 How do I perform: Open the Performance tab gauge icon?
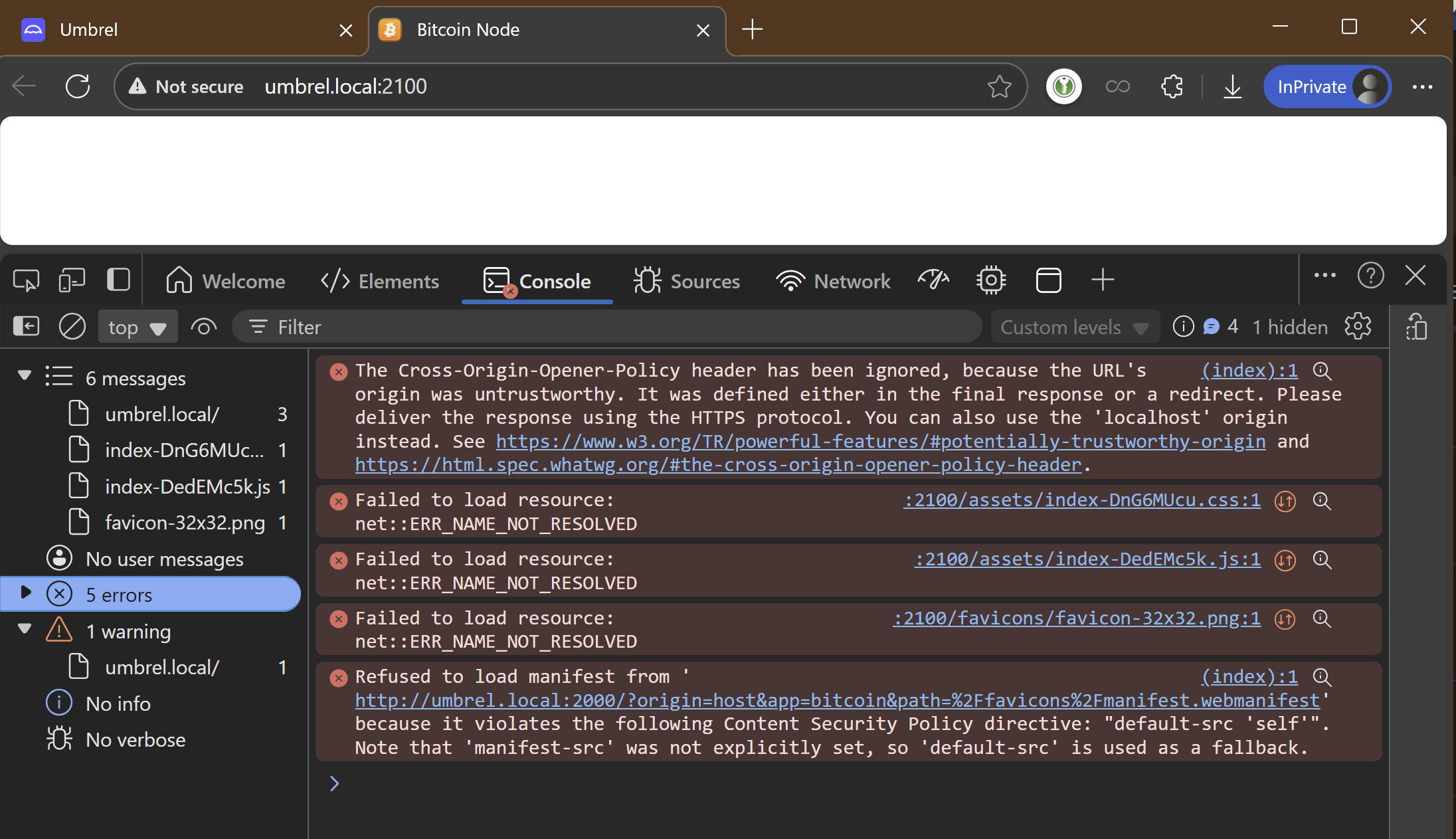pyautogui.click(x=933, y=280)
